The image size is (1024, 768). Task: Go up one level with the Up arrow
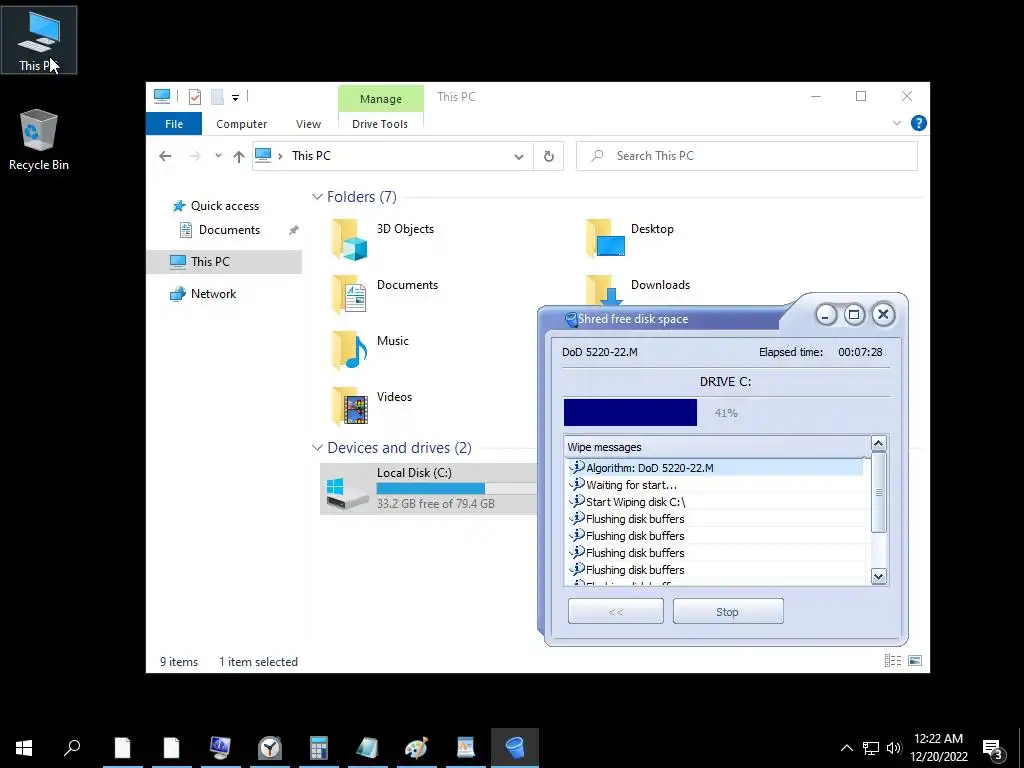[239, 156]
